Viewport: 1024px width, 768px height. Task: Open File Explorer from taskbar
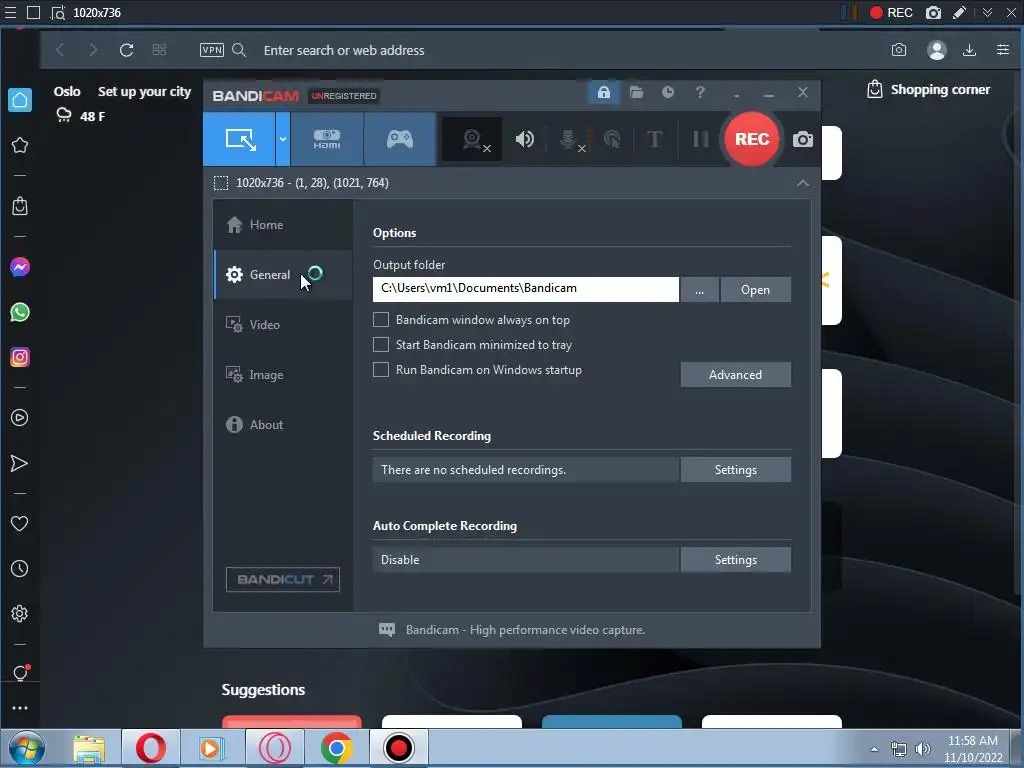tap(89, 748)
